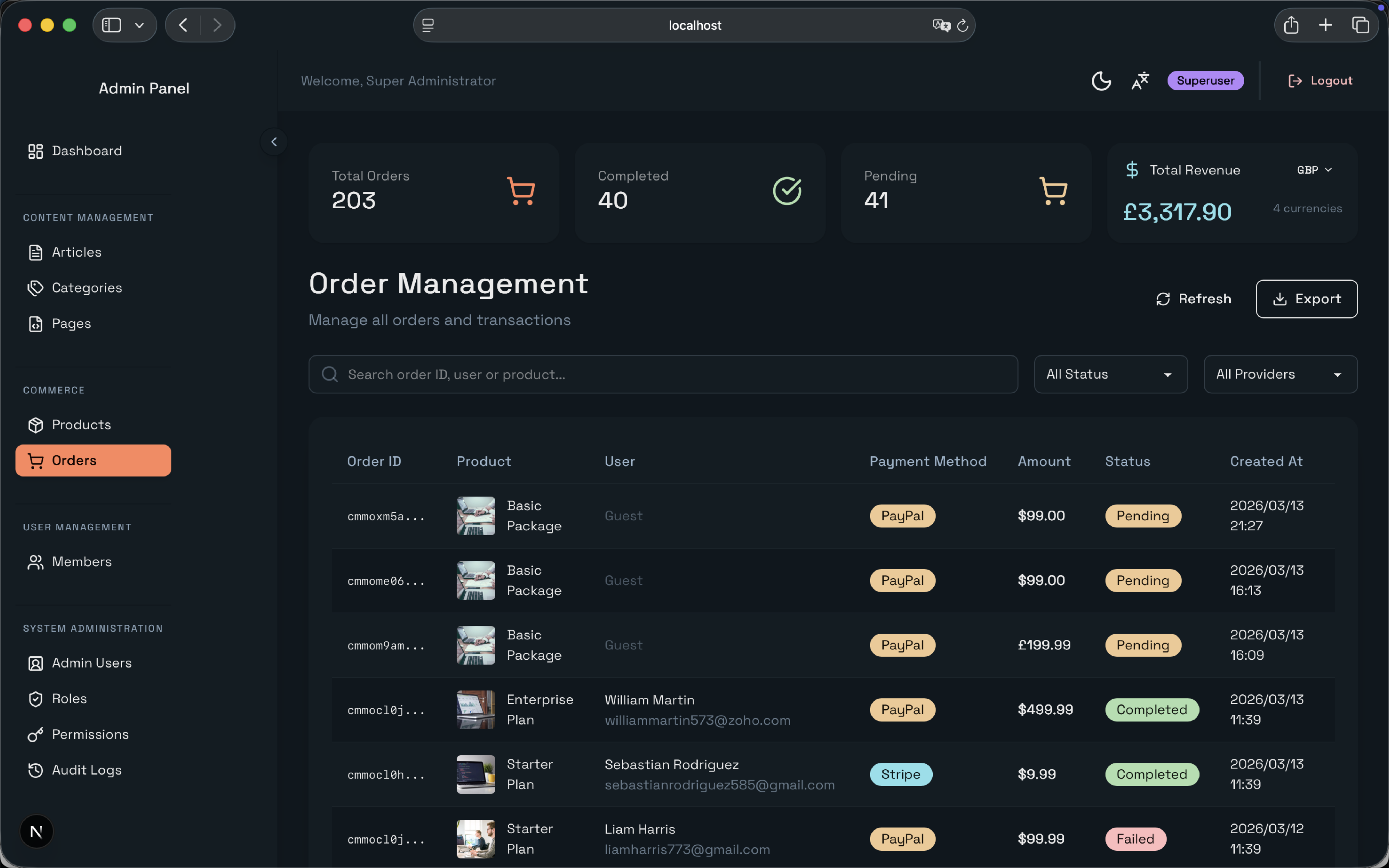1389x868 pixels.
Task: Focus the order search field
Action: (x=663, y=374)
